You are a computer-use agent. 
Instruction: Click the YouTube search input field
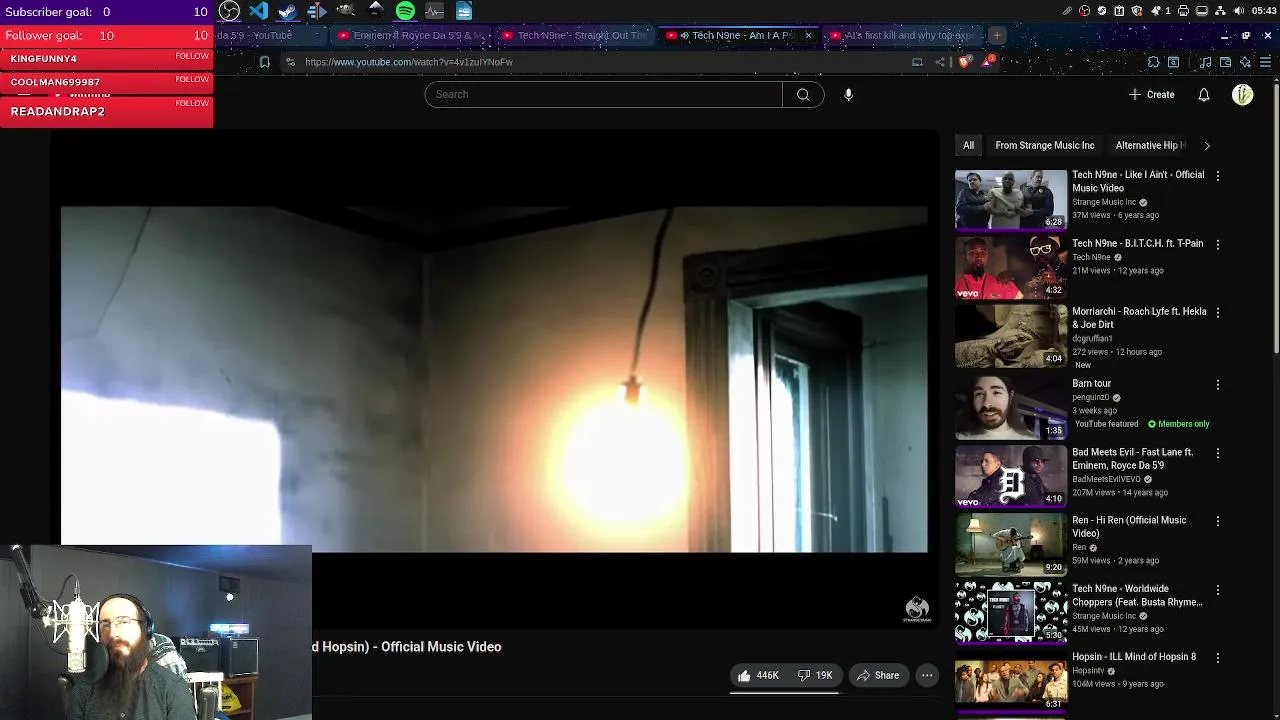(603, 94)
